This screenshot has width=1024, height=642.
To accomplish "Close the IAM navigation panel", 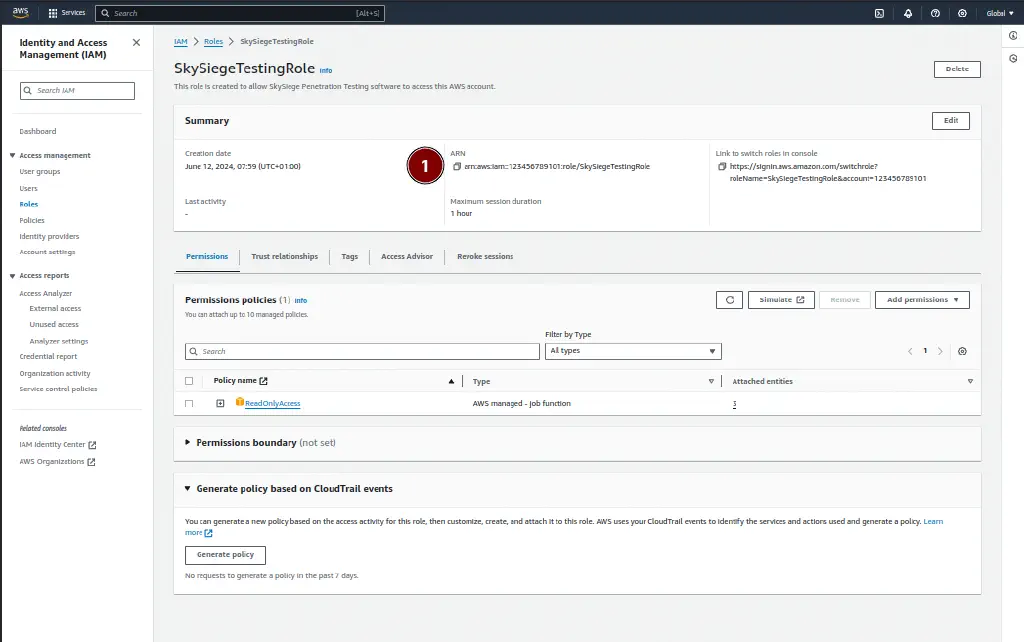I will pyautogui.click(x=136, y=42).
